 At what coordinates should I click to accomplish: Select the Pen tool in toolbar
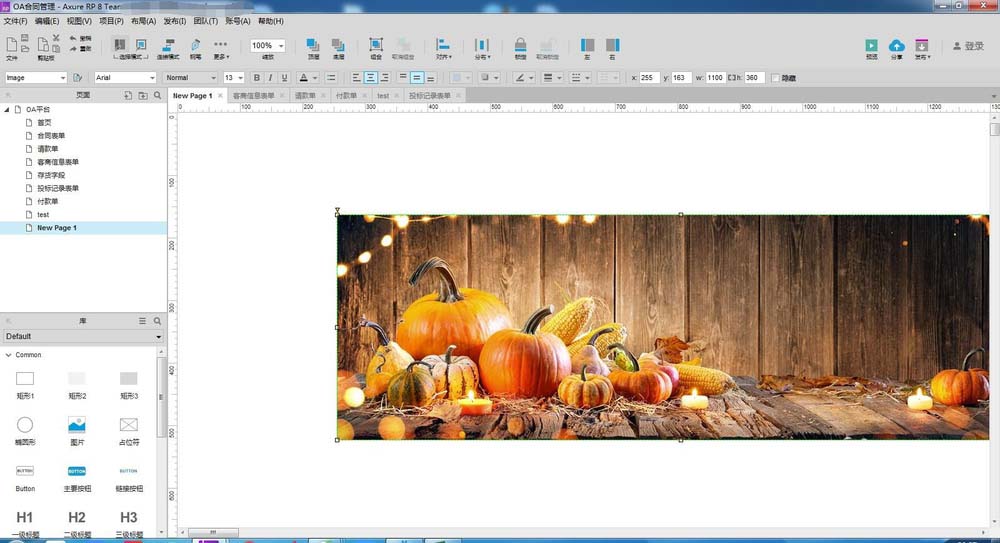pyautogui.click(x=195, y=45)
